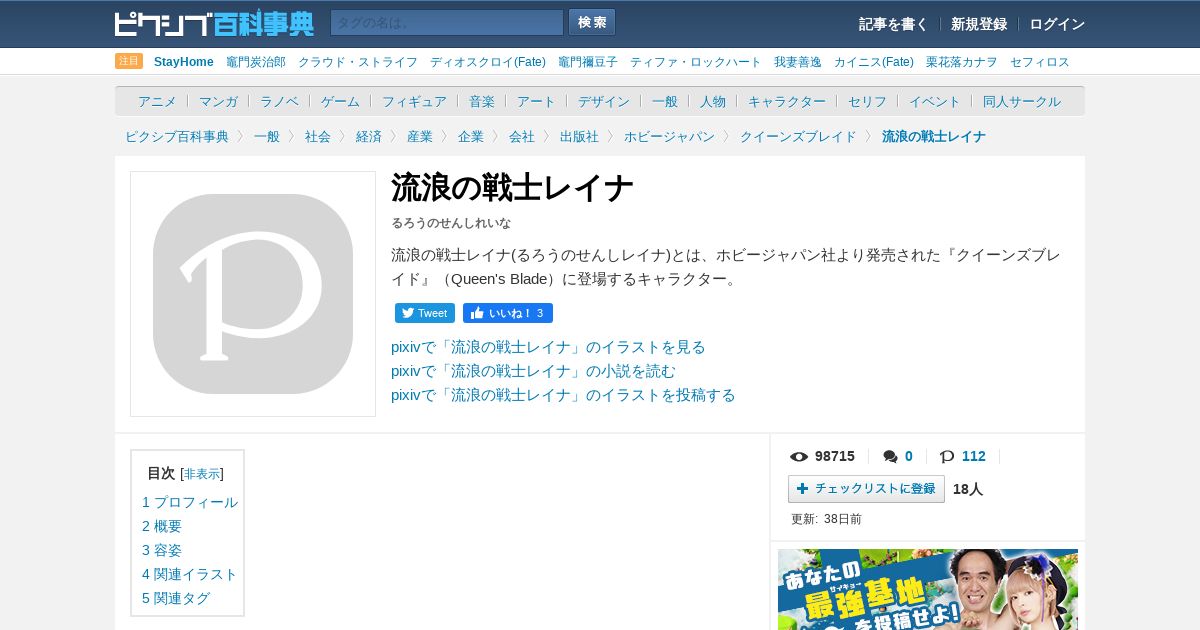Collapse table of contents with 非表示
Image resolution: width=1200 pixels, height=630 pixels.
pos(202,474)
